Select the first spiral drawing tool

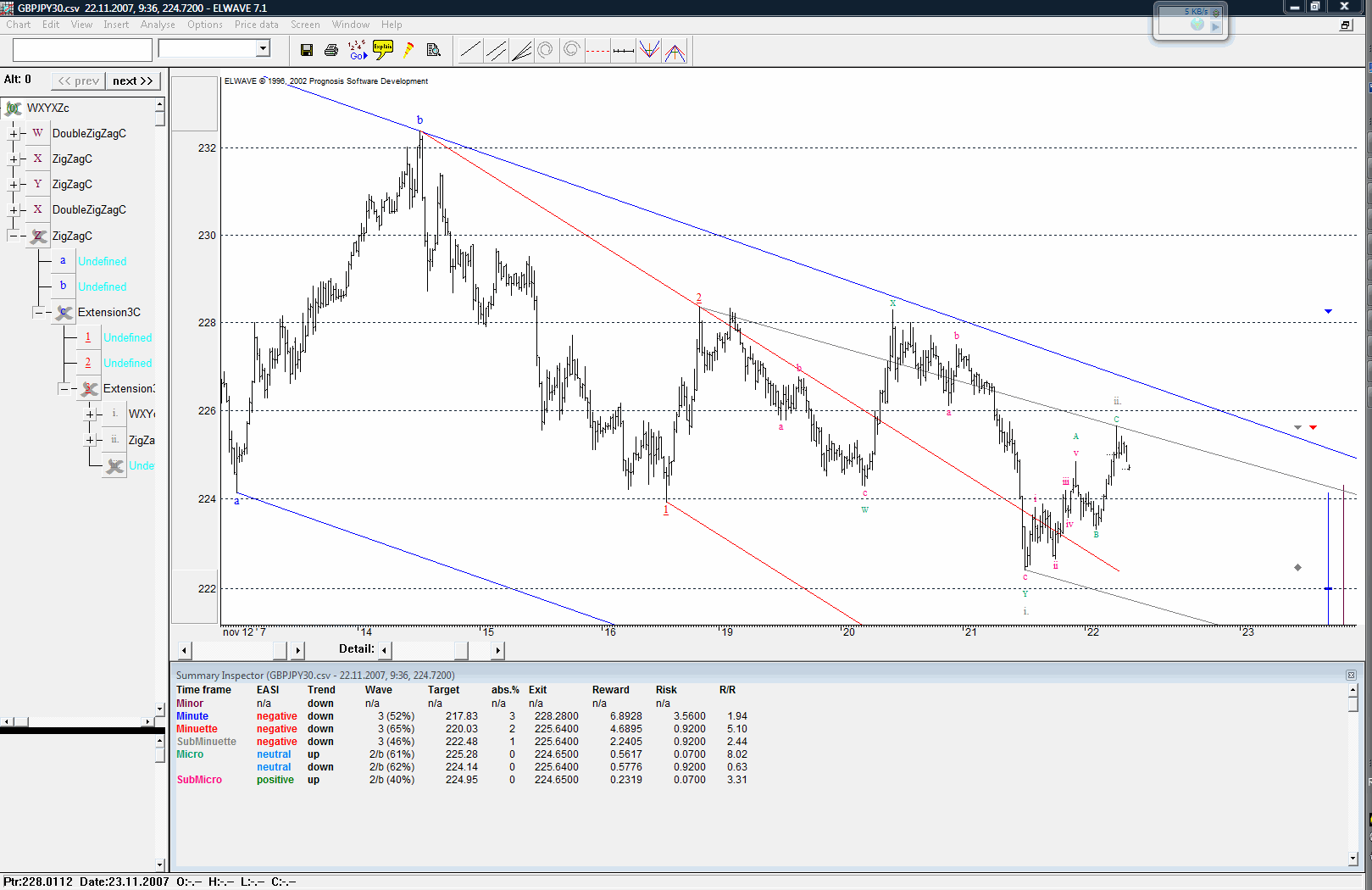point(546,51)
